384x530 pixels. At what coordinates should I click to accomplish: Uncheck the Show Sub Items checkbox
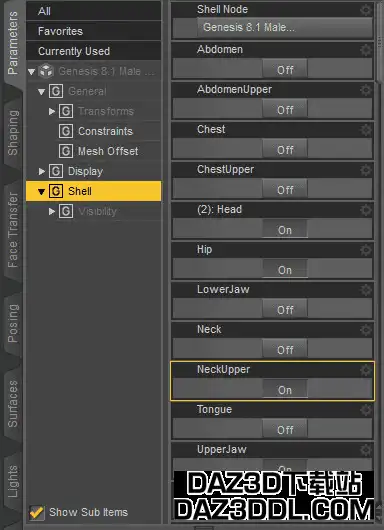[37, 512]
